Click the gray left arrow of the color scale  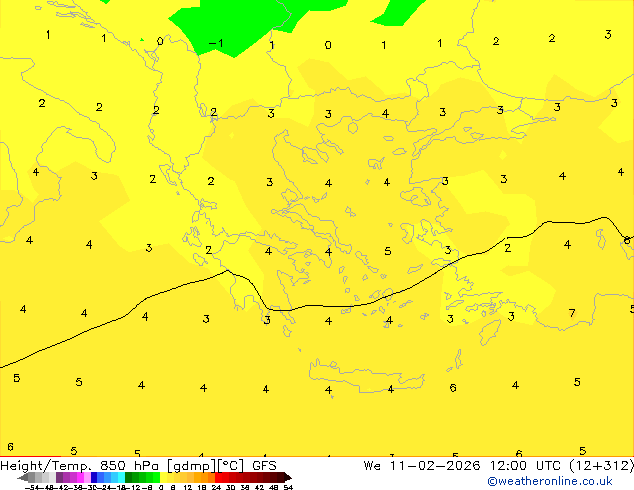[23, 478]
